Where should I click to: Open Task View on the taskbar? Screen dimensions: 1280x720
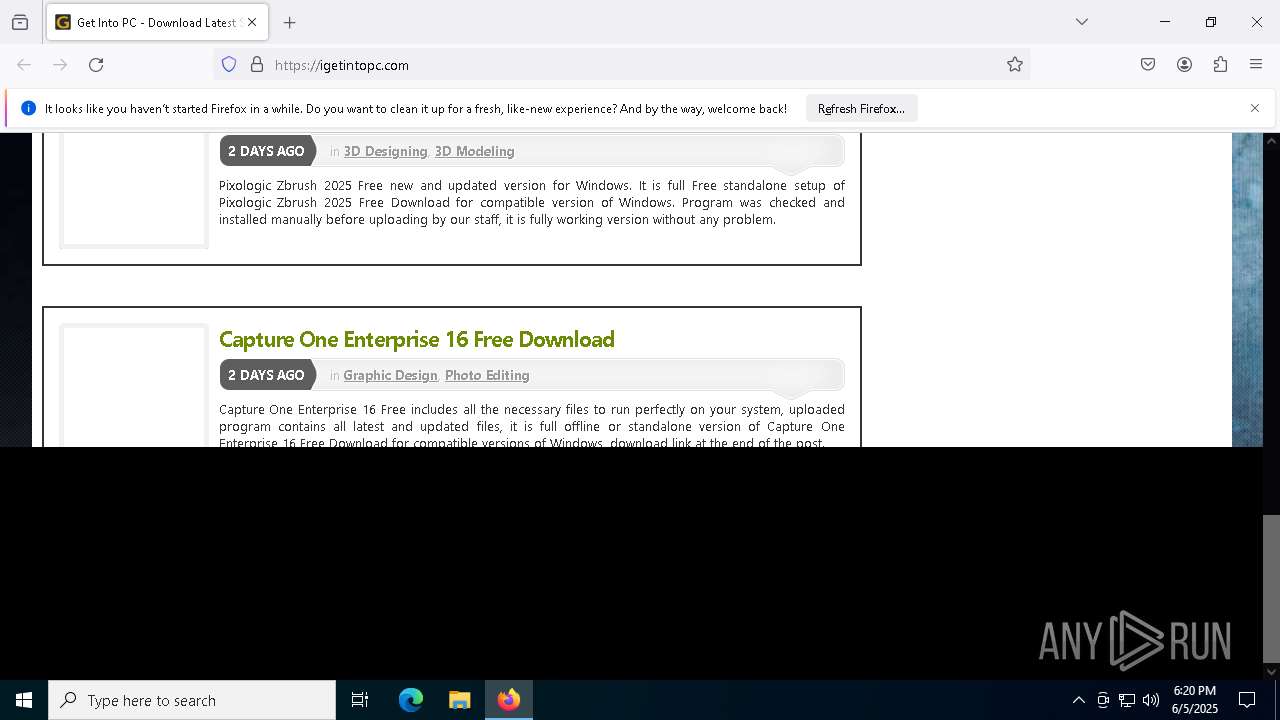(360, 700)
